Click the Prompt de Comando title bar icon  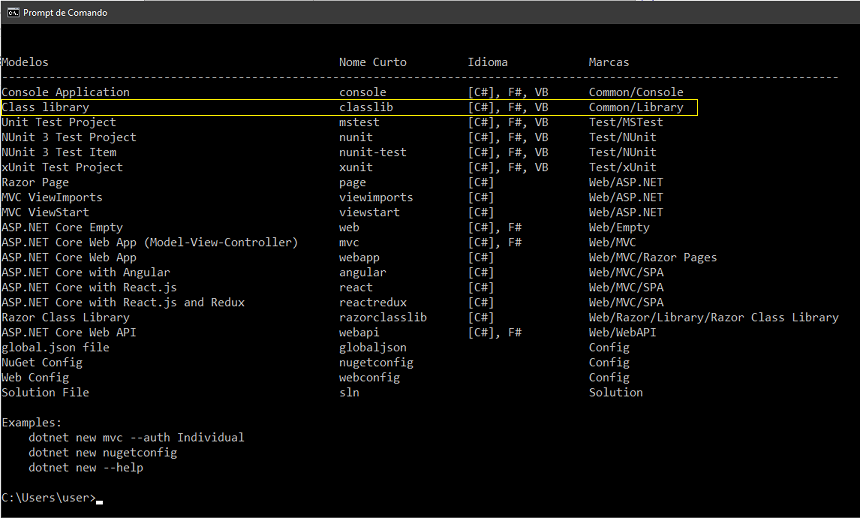click(x=13, y=13)
